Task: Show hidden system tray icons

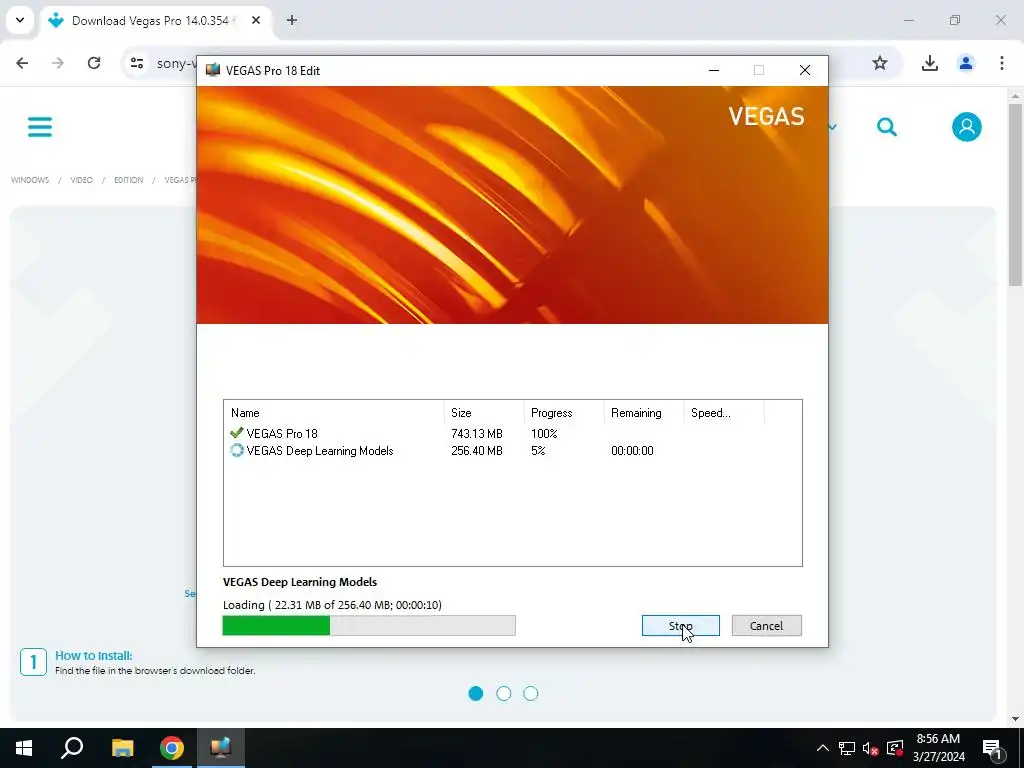Action: point(823,748)
